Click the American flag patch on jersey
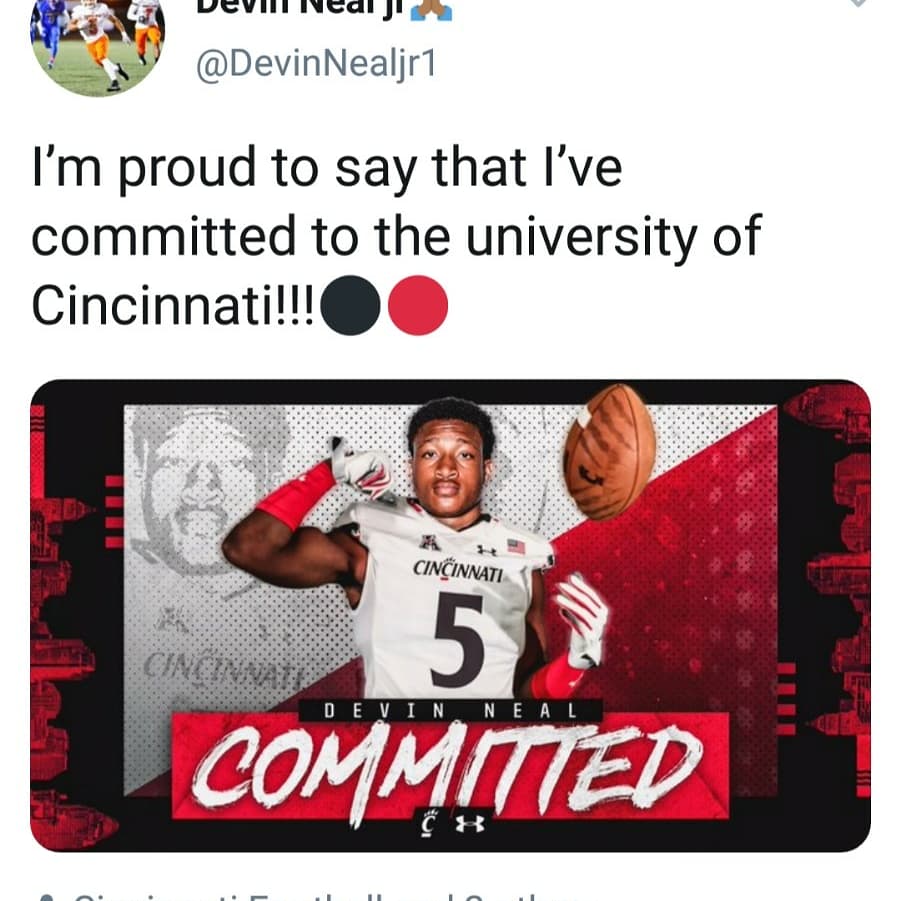Viewport: 901px width, 901px height. point(516,546)
